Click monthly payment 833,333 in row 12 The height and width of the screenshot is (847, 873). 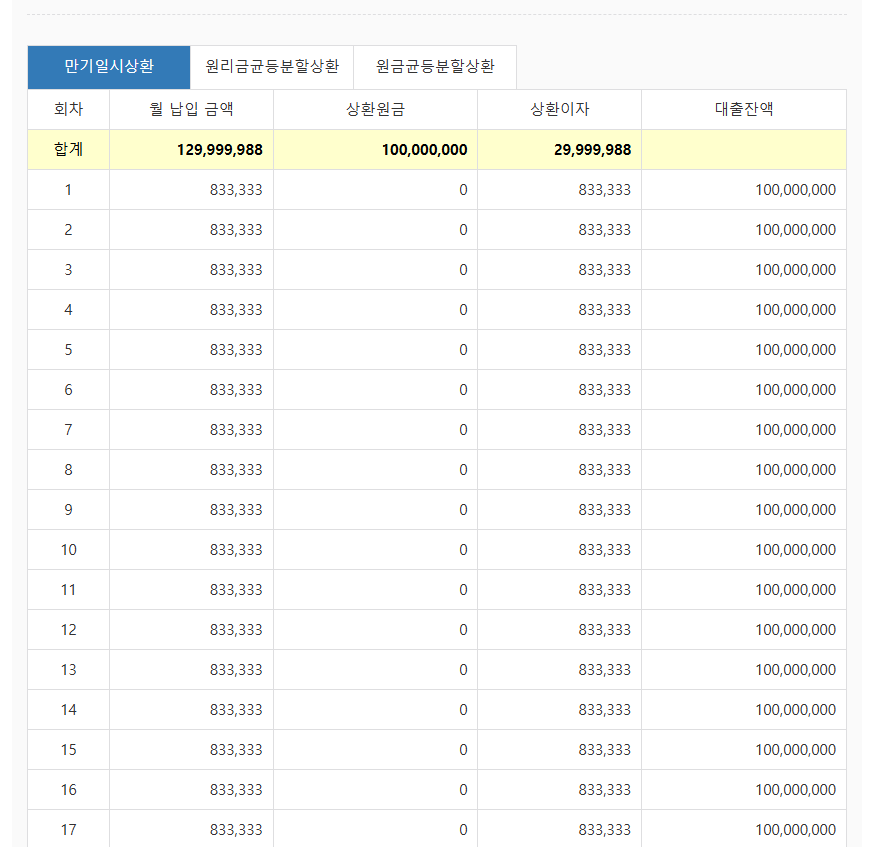coord(236,630)
